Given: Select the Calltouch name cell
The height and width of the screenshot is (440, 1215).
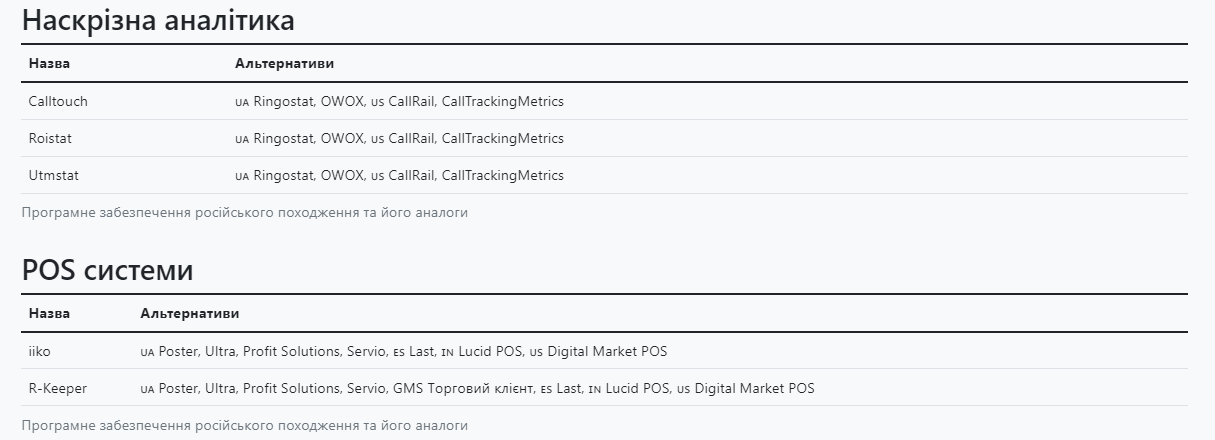Looking at the screenshot, I should (x=58, y=101).
